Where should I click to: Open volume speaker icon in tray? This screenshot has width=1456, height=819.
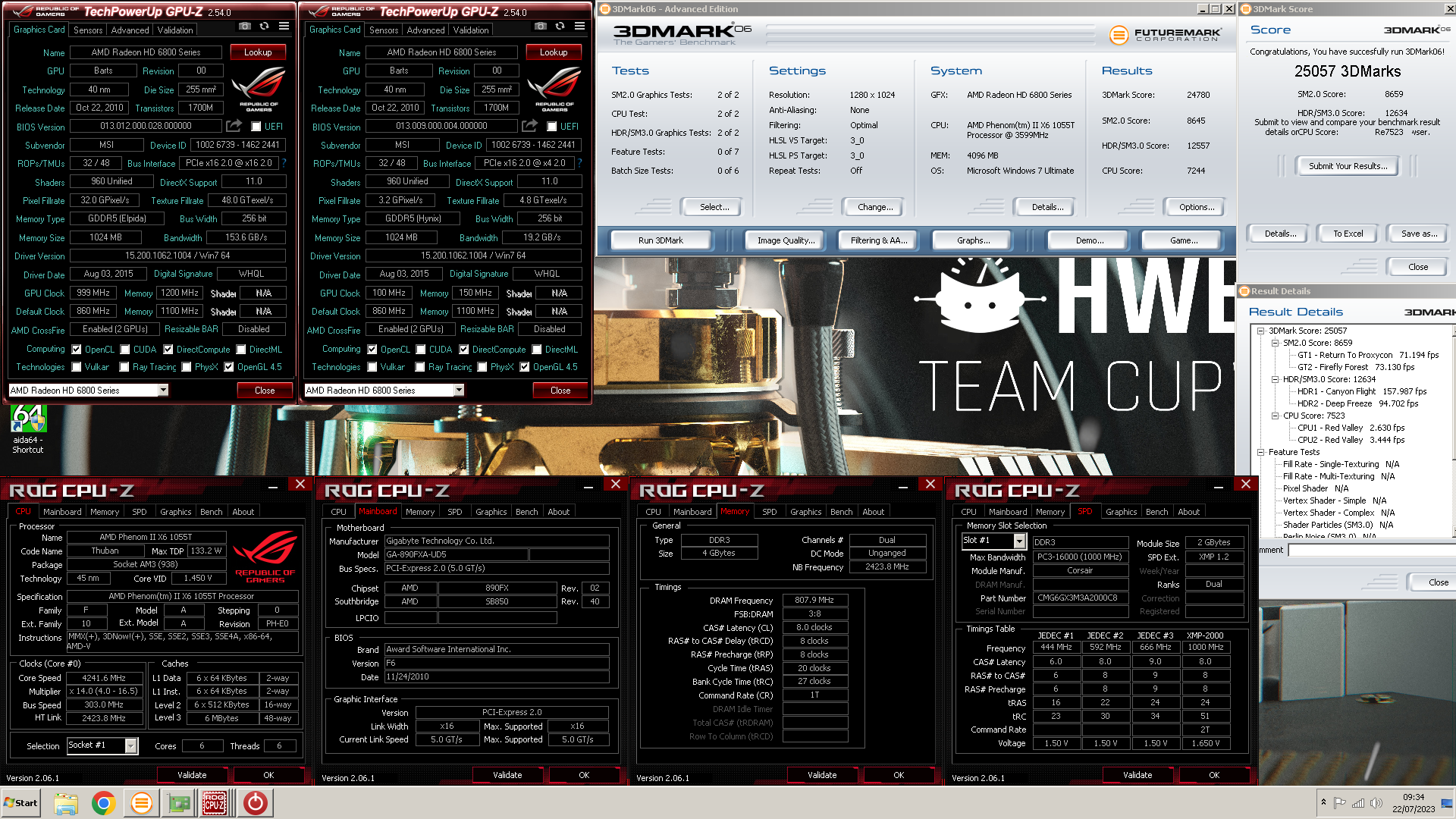click(x=1376, y=803)
